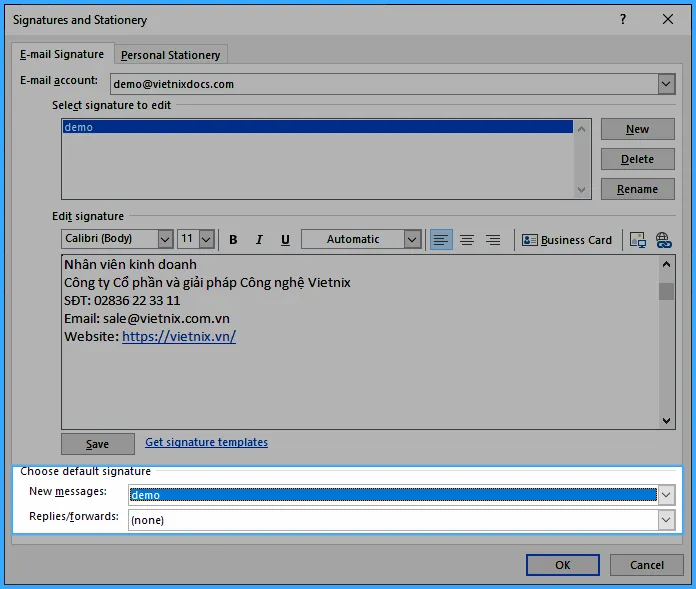Toggle Underline formatting in signature editor
Screen dimensions: 696x589
pos(285,240)
